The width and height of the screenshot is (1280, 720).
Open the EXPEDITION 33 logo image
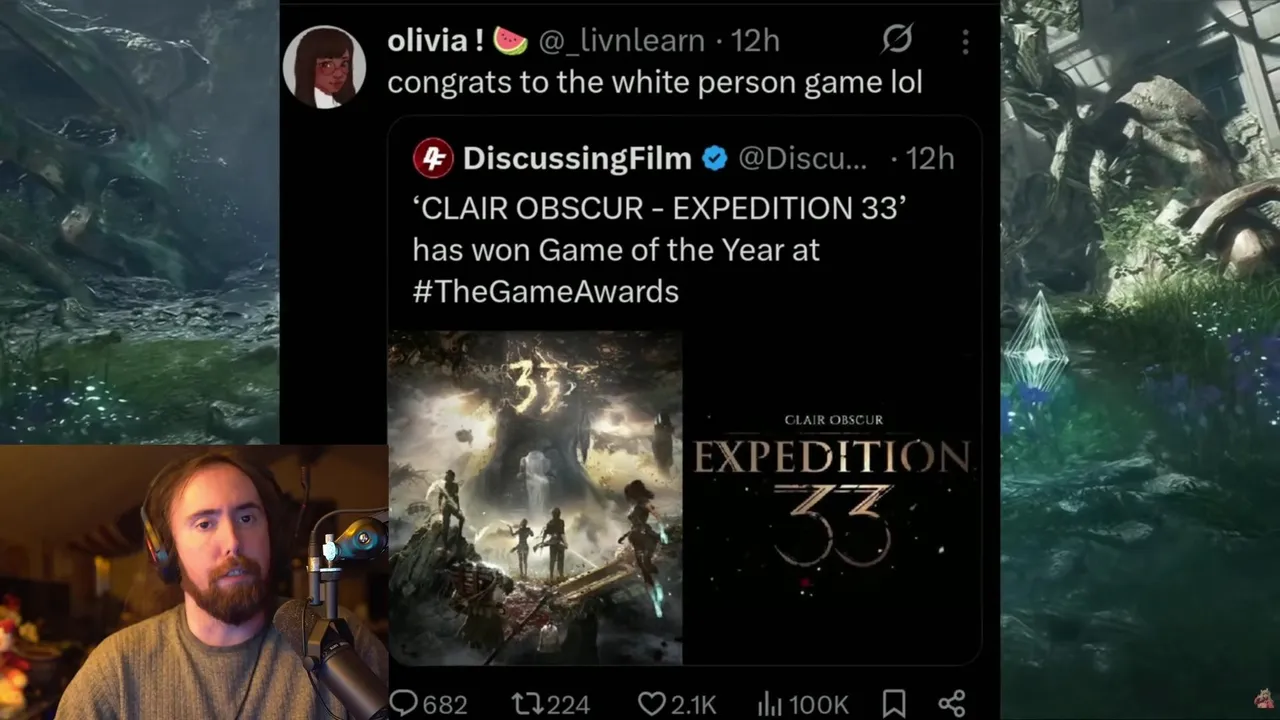click(x=832, y=498)
